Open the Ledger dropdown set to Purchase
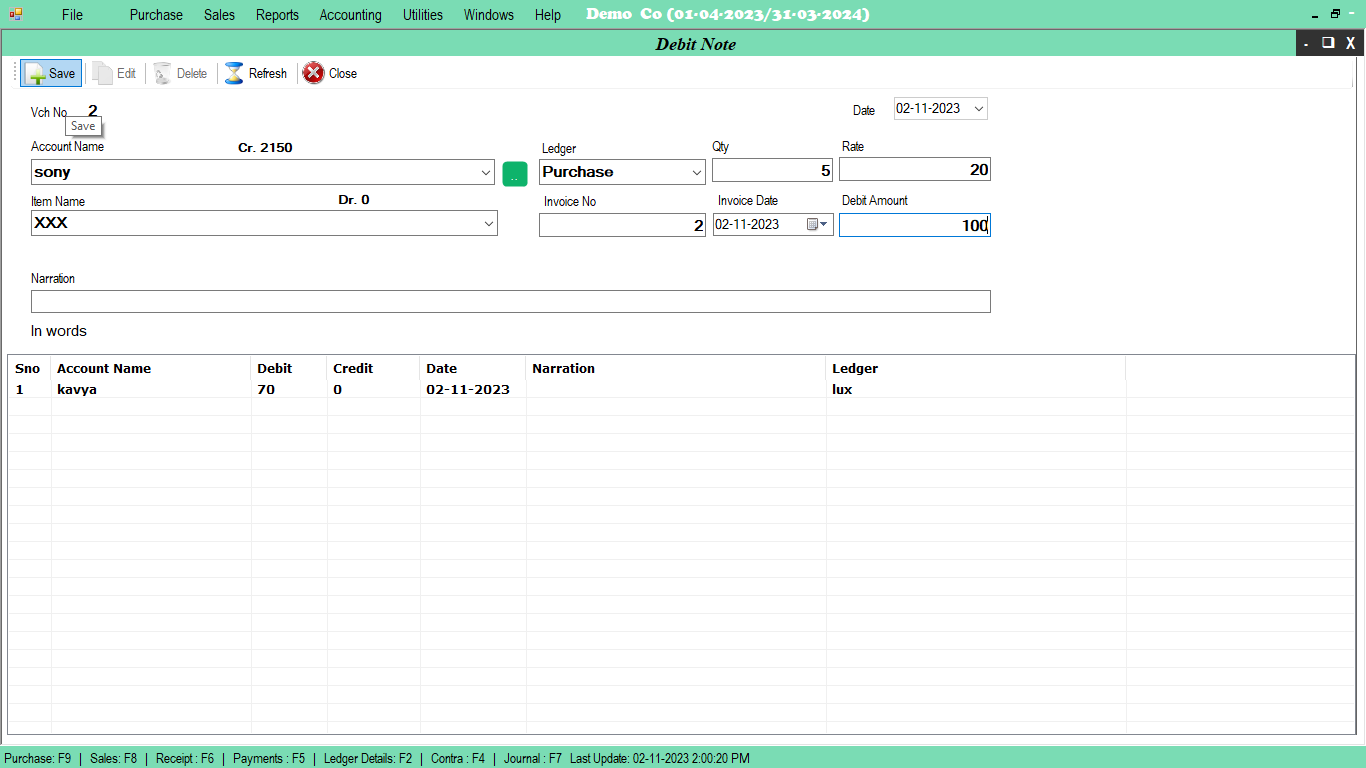 point(696,171)
